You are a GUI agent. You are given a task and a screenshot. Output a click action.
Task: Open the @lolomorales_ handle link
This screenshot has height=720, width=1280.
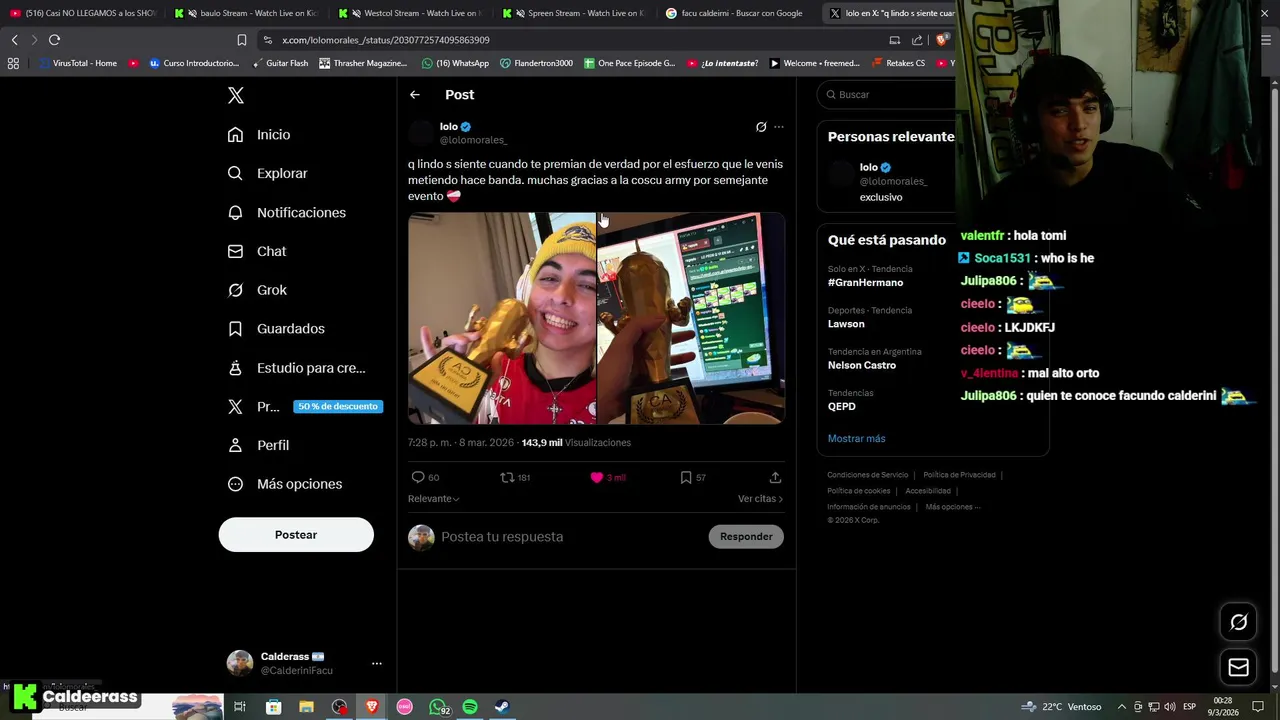(473, 140)
